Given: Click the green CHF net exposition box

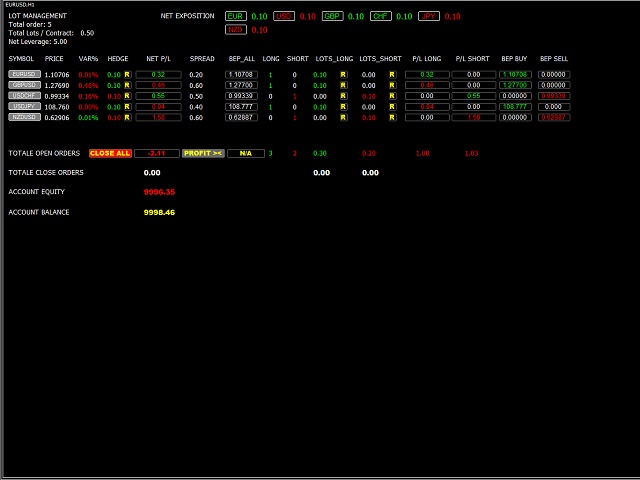Looking at the screenshot, I should click(381, 16).
